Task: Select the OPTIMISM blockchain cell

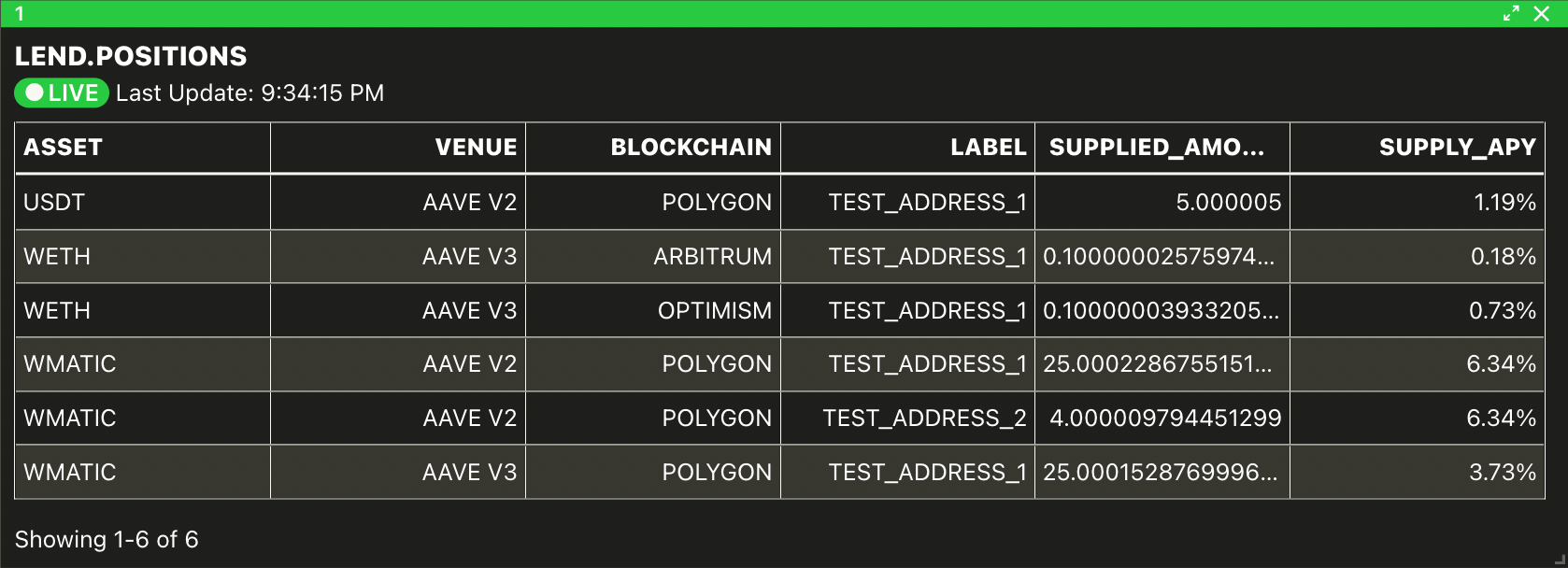Action: click(x=653, y=310)
